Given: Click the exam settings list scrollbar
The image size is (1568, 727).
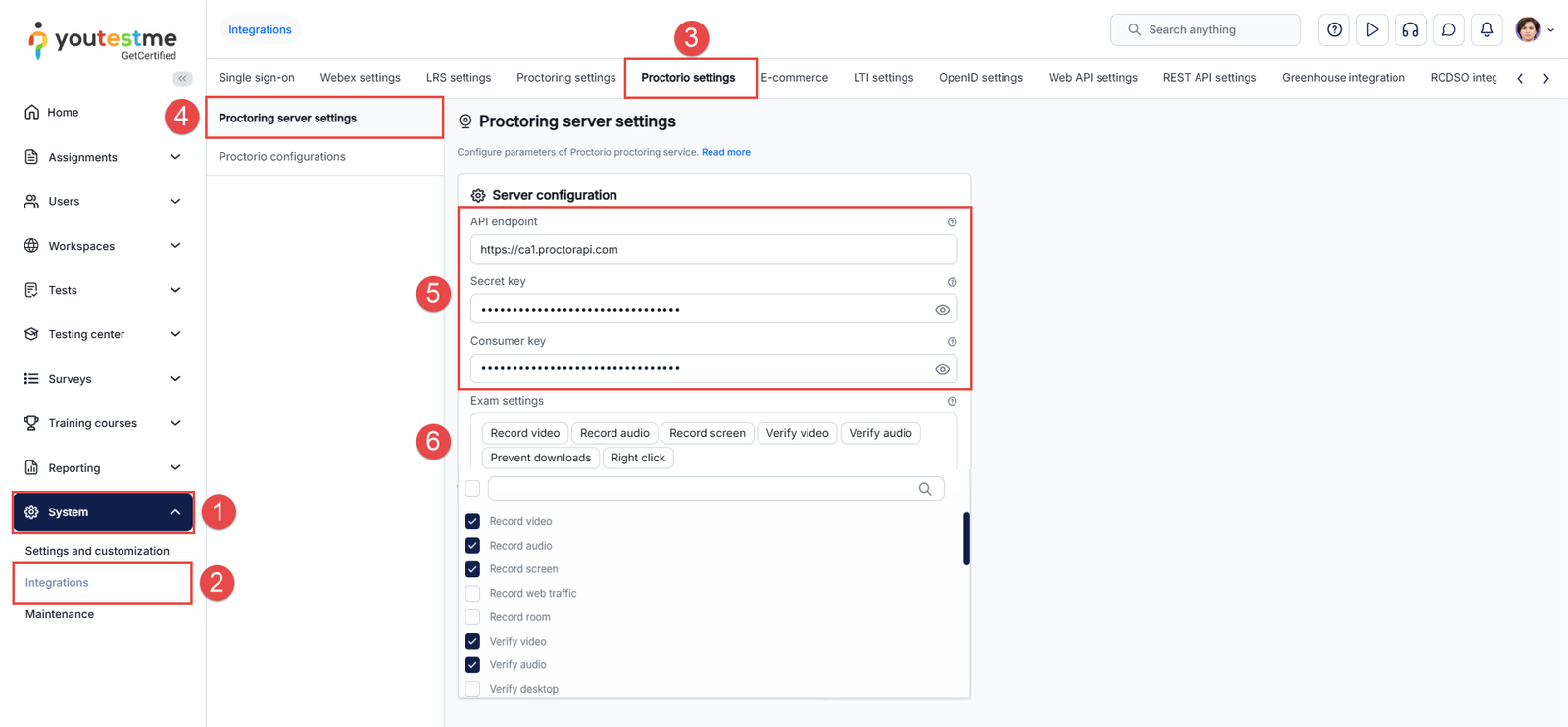Looking at the screenshot, I should coord(966,539).
